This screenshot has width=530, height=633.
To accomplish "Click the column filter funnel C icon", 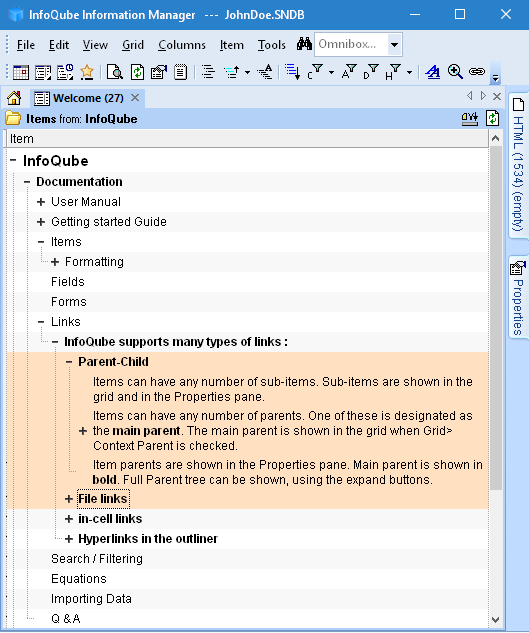I will [x=315, y=72].
